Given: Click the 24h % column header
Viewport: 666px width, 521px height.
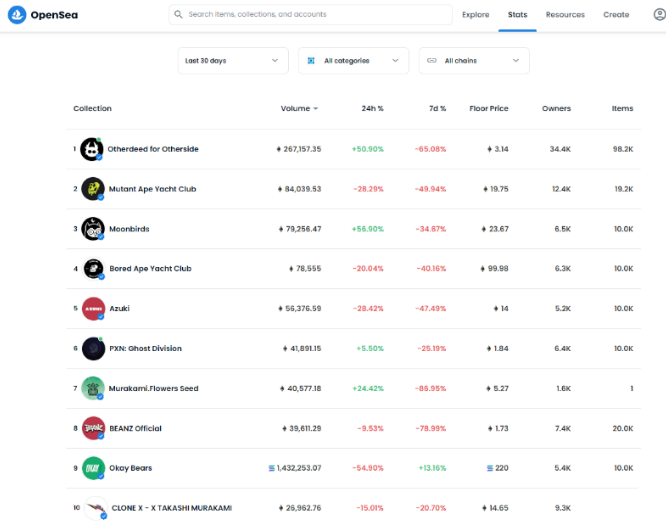Looking at the screenshot, I should (373, 109).
